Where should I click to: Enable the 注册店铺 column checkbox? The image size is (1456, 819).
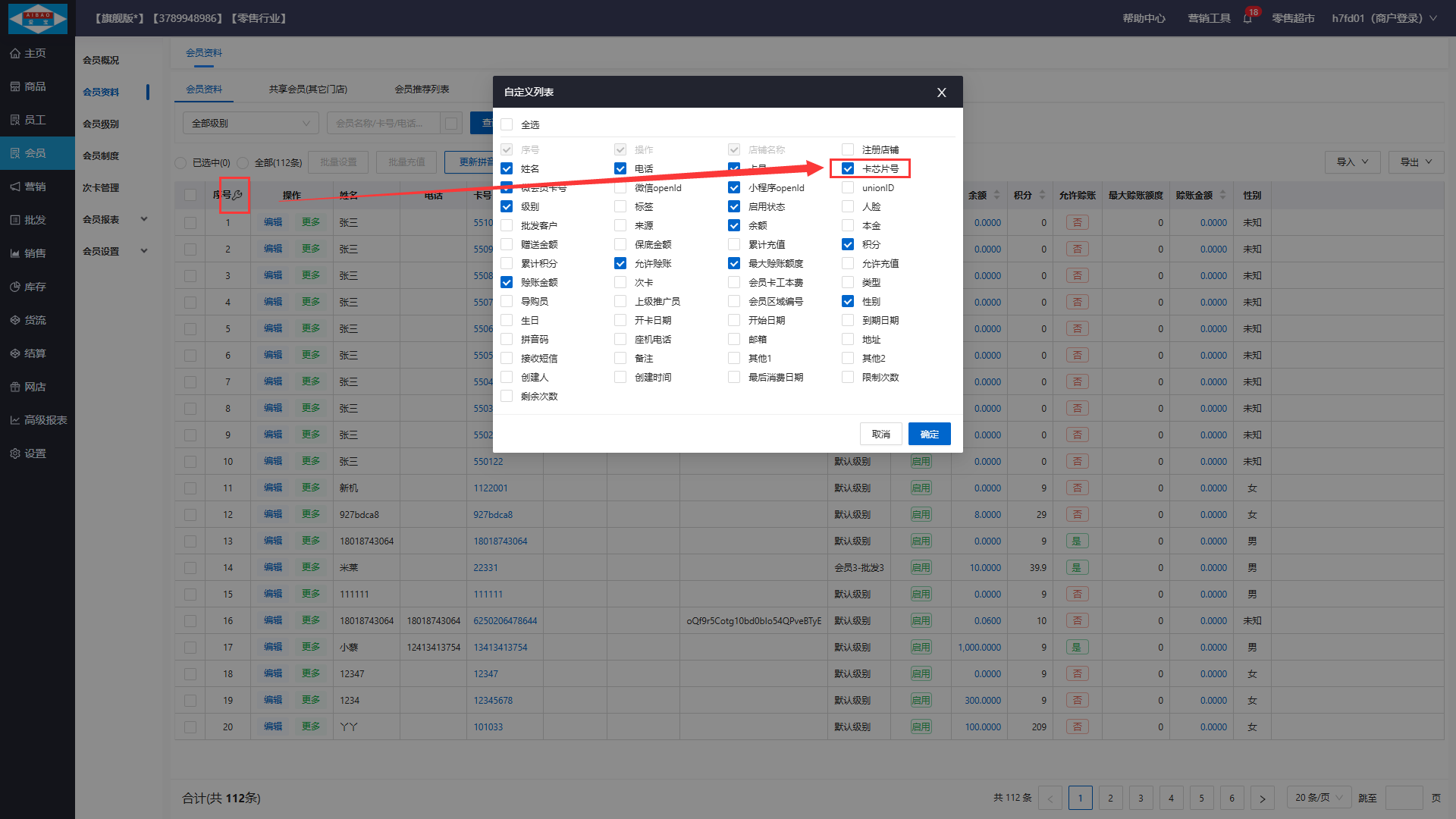pyautogui.click(x=848, y=149)
